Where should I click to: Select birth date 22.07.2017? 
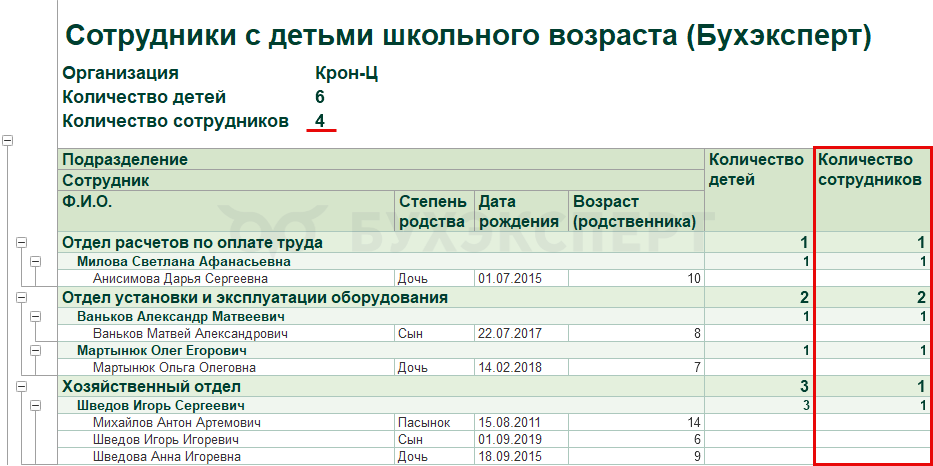click(521, 333)
